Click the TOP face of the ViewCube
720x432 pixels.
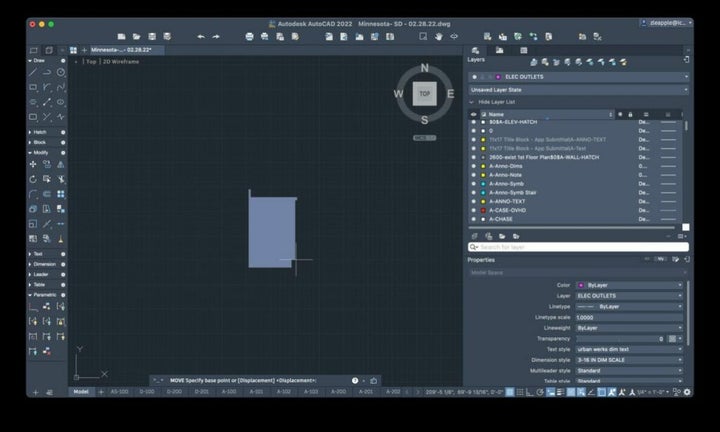[424, 94]
